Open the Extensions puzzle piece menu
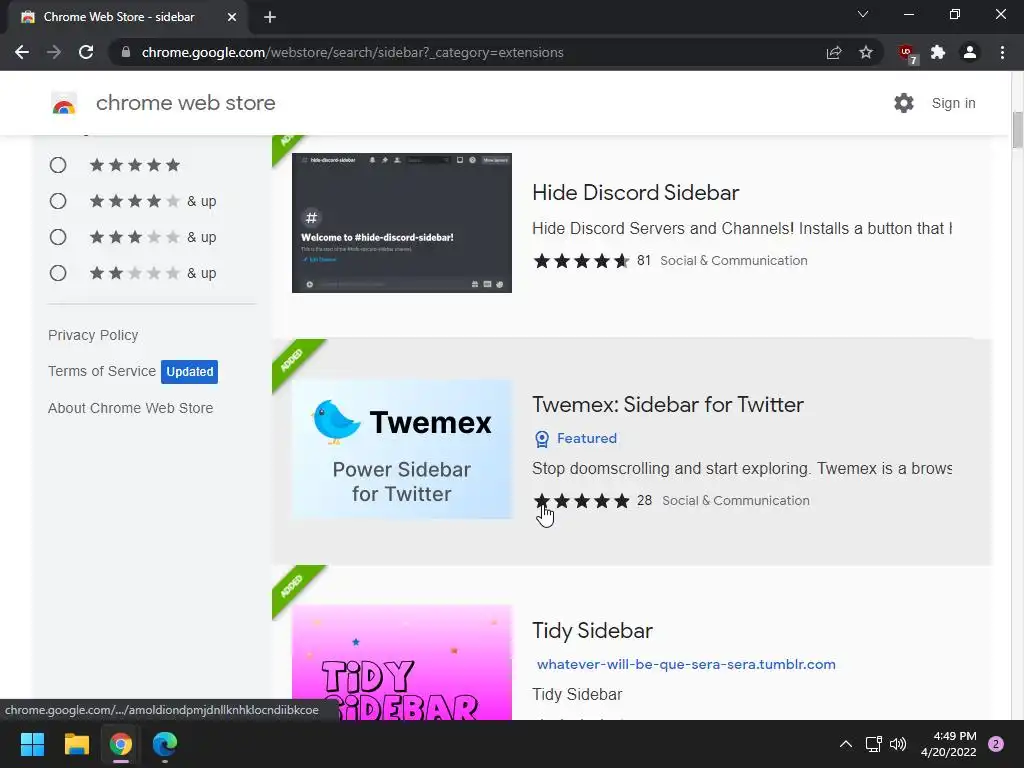 938,52
